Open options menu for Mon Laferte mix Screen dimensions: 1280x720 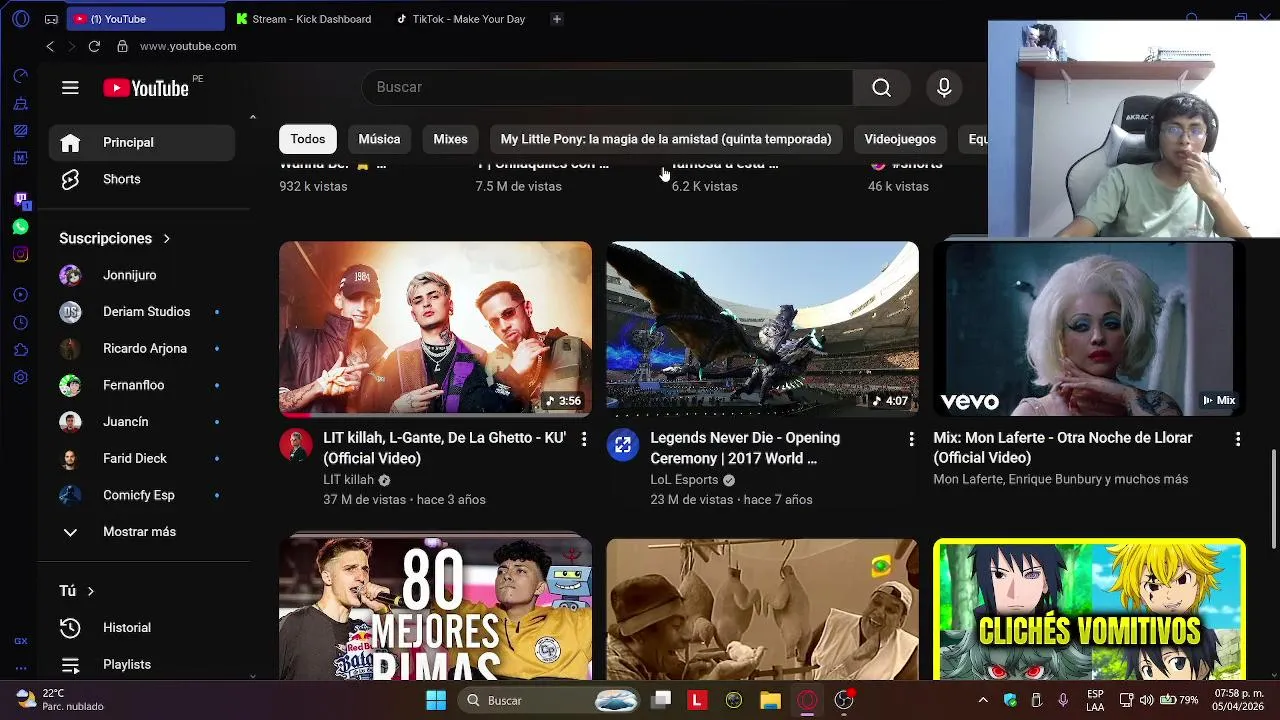(1238, 439)
